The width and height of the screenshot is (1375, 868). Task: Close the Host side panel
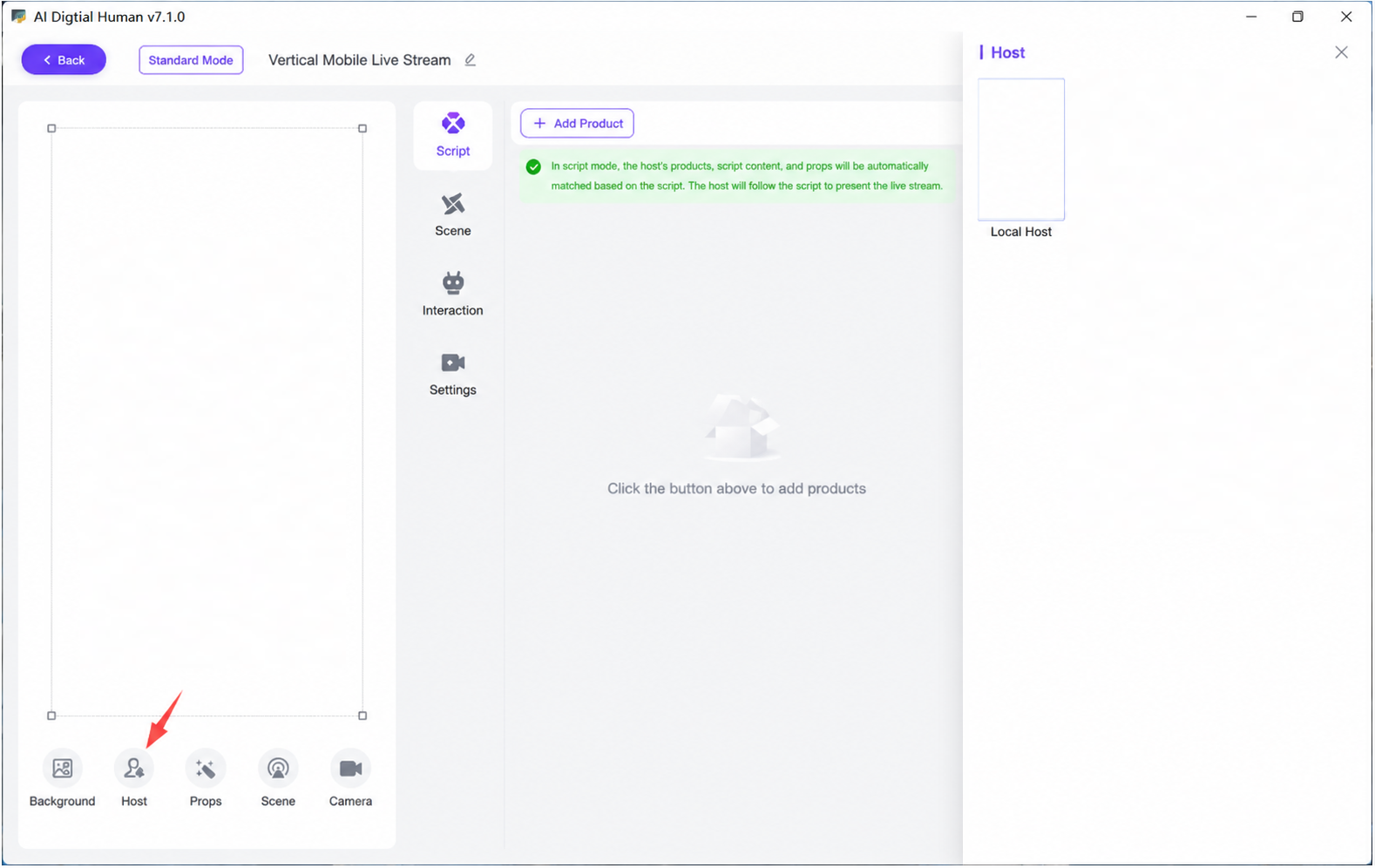(x=1341, y=52)
